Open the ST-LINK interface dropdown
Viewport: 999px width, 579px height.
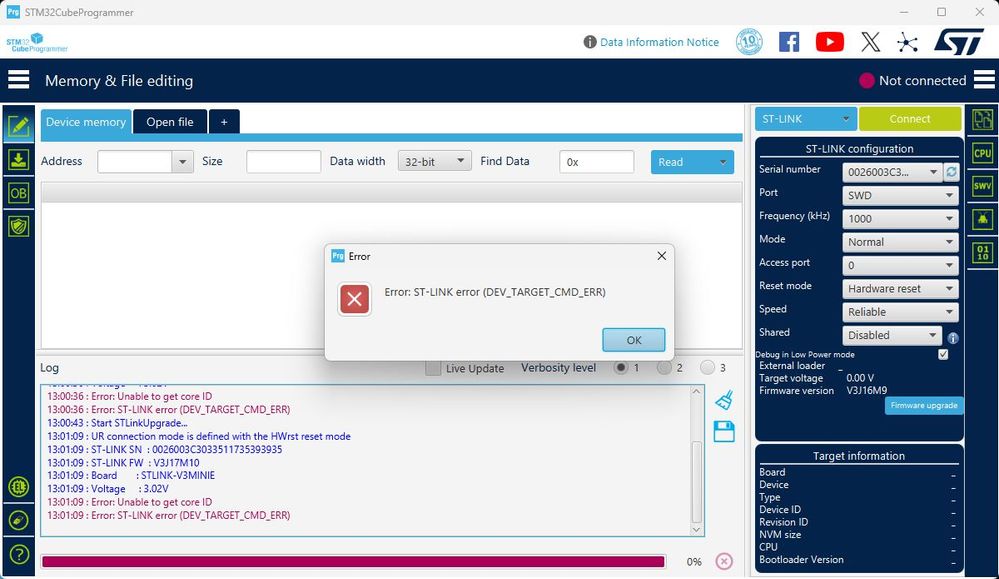(805, 119)
